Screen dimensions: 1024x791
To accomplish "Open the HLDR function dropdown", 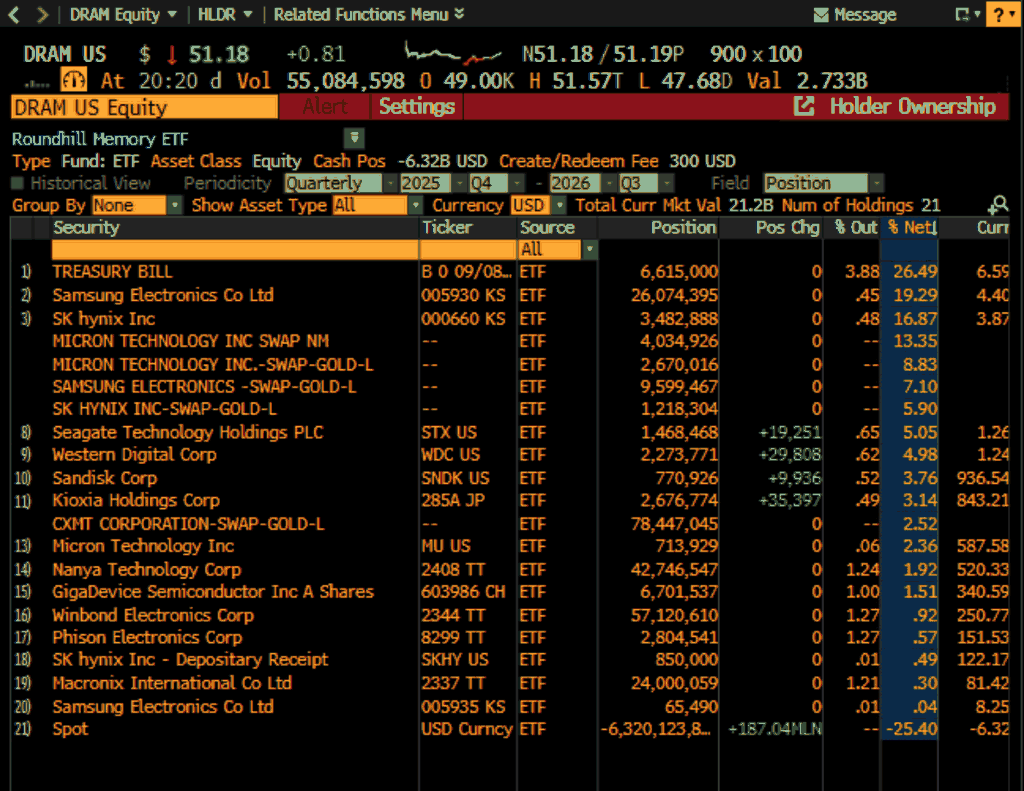I will tap(225, 14).
